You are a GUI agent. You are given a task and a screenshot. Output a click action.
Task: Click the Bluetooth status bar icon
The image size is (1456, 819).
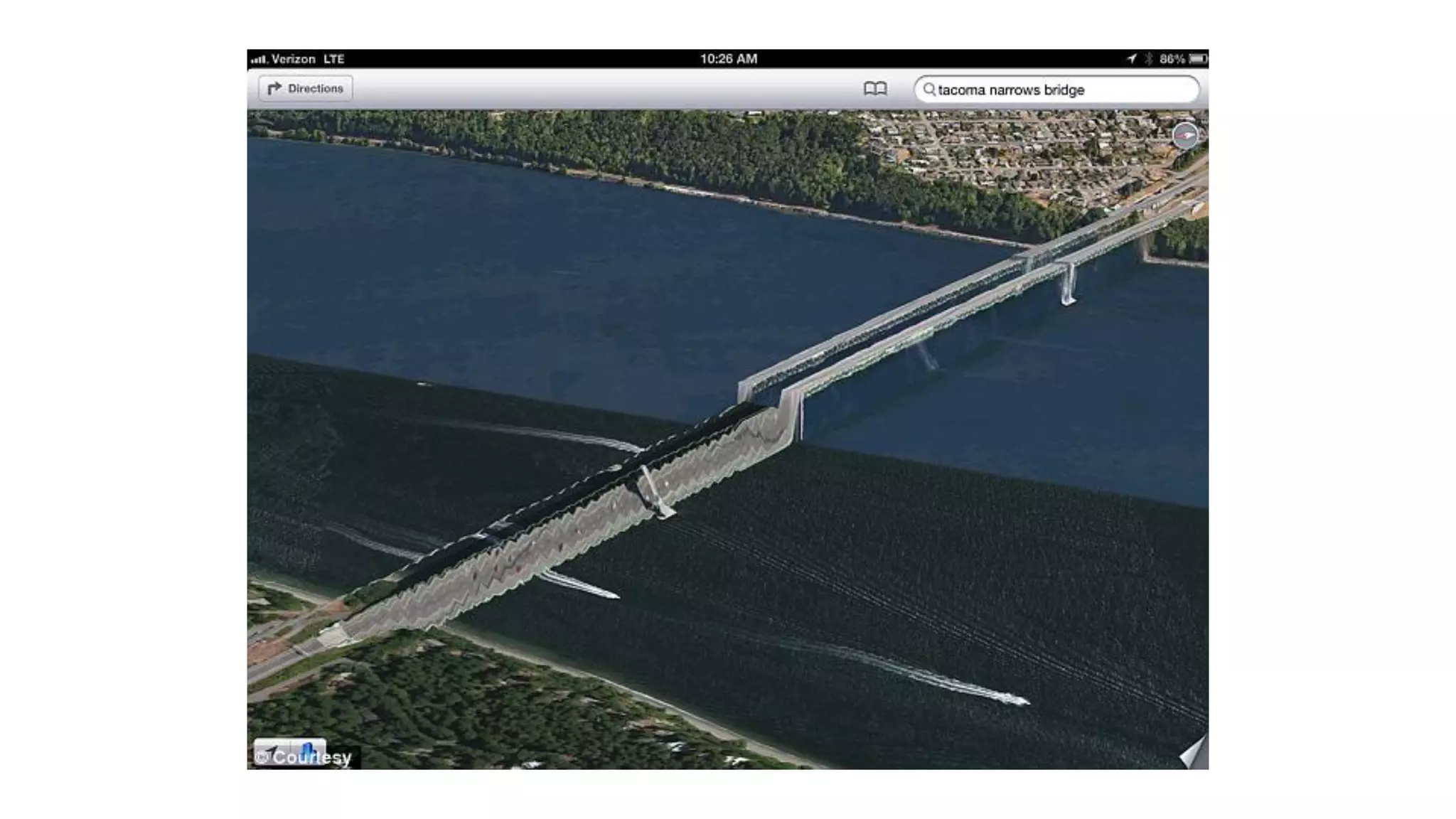[1148, 59]
